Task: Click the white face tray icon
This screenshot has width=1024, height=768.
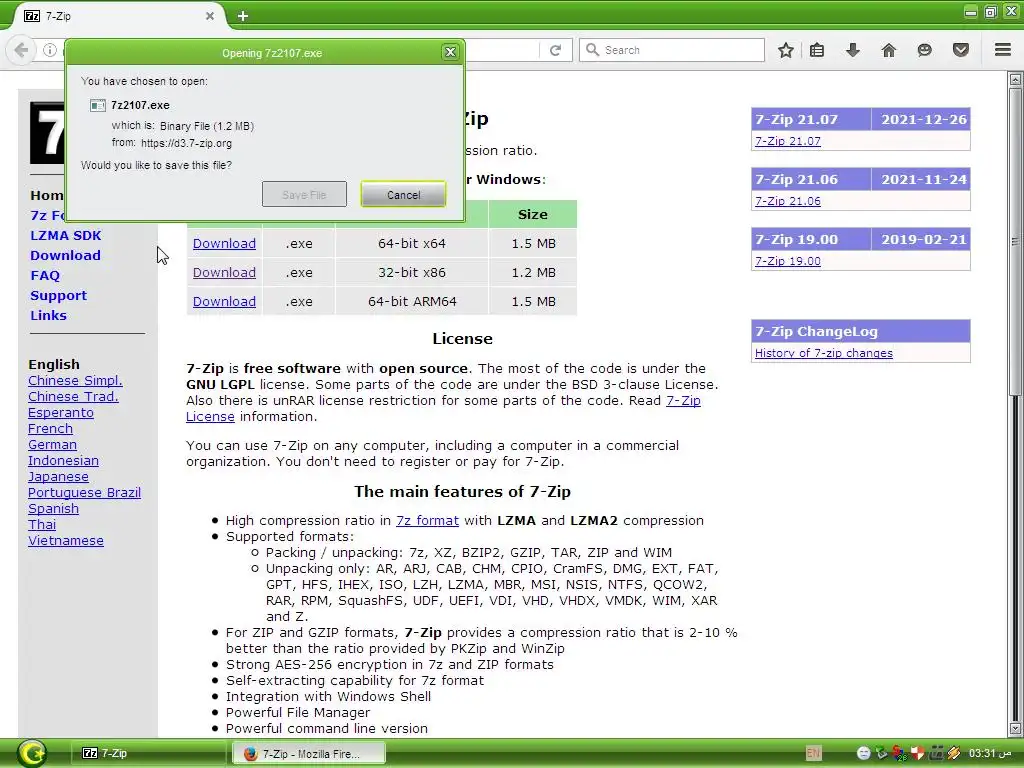Action: pyautogui.click(x=863, y=754)
